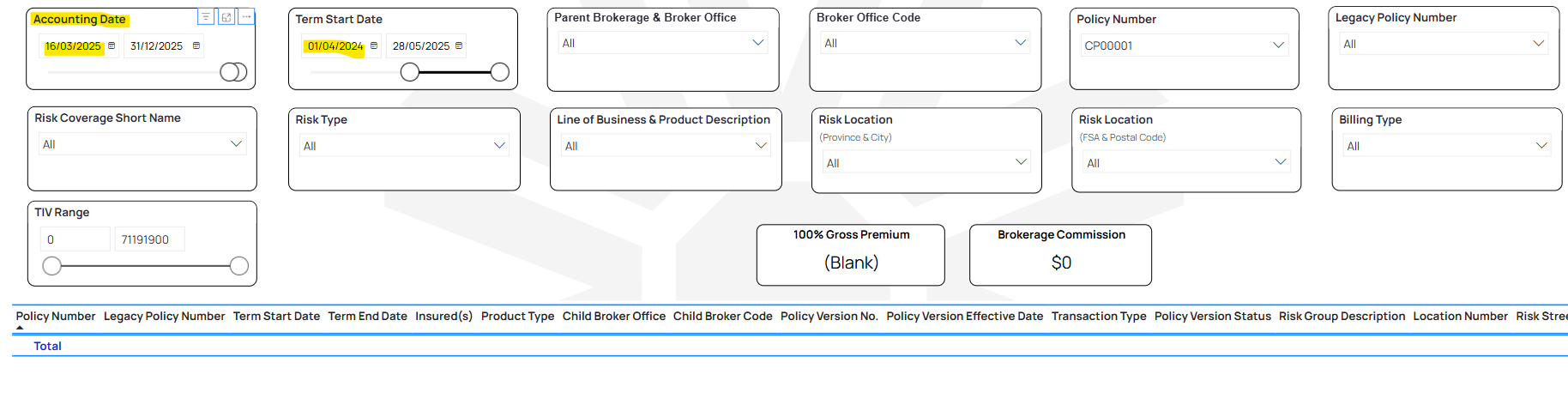The width and height of the screenshot is (1568, 399).
Task: Select the Brokerage Commission card
Action: coord(1060,255)
